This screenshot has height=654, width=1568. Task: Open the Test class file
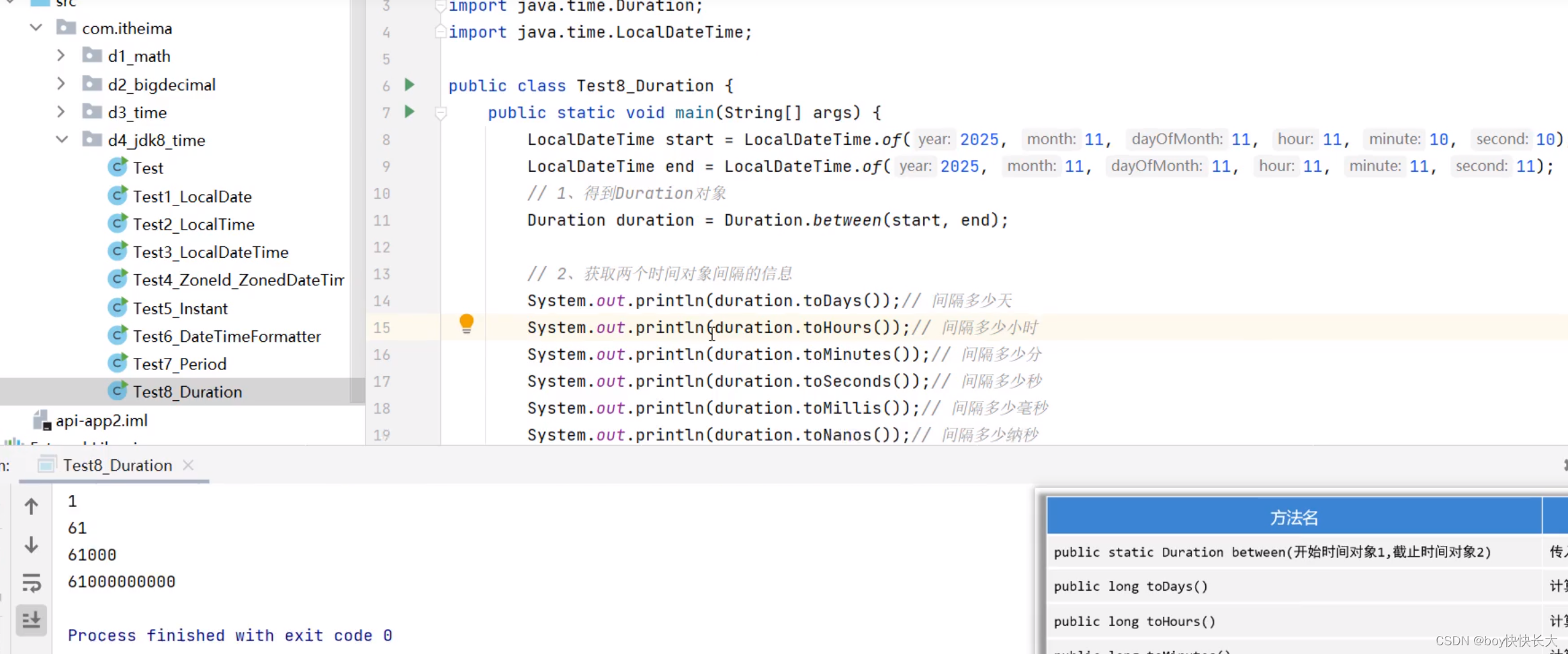pyautogui.click(x=148, y=168)
